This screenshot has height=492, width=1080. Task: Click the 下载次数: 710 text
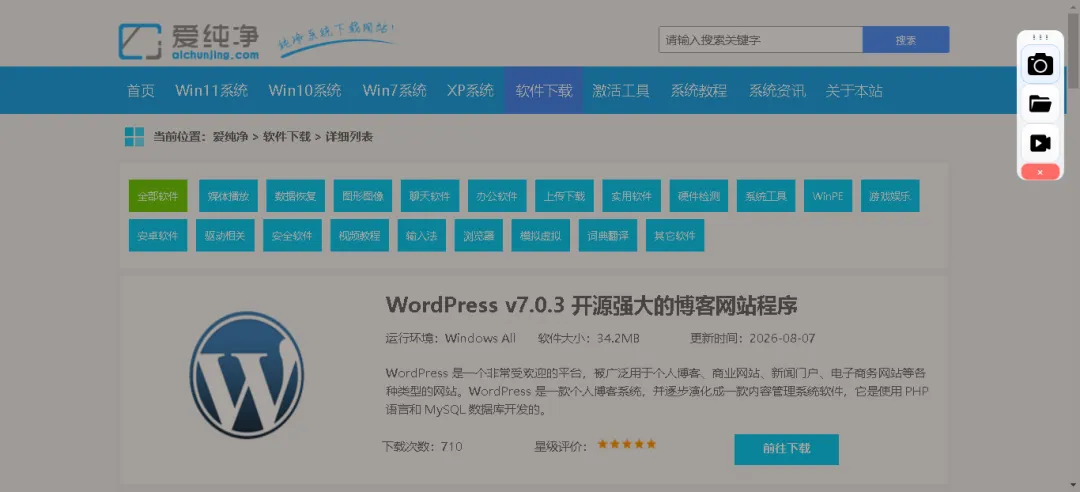click(x=422, y=447)
